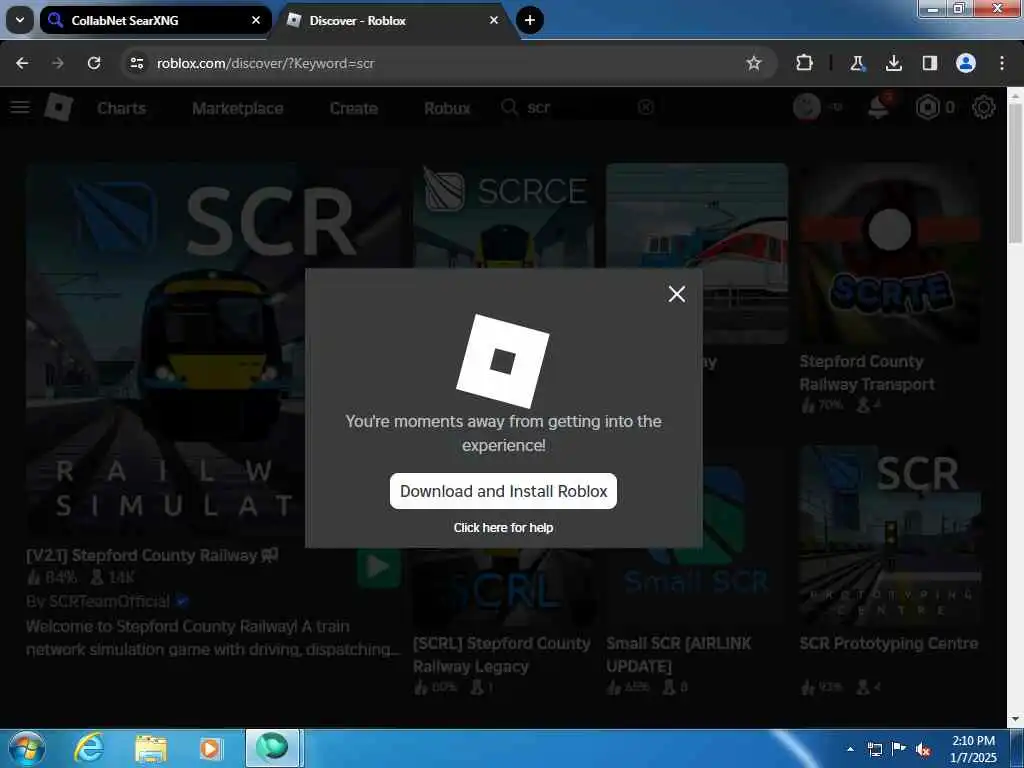Open a new browser tab
Viewport: 1024px width, 768px height.
point(530,20)
